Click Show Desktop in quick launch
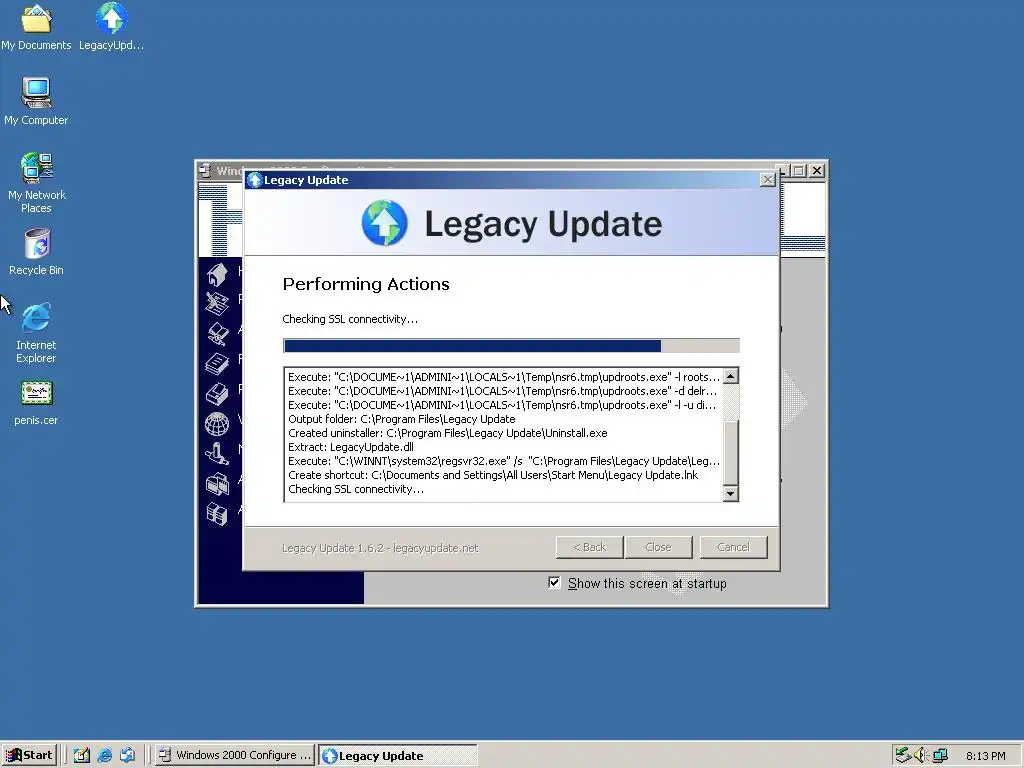The height and width of the screenshot is (768, 1024). [82, 755]
